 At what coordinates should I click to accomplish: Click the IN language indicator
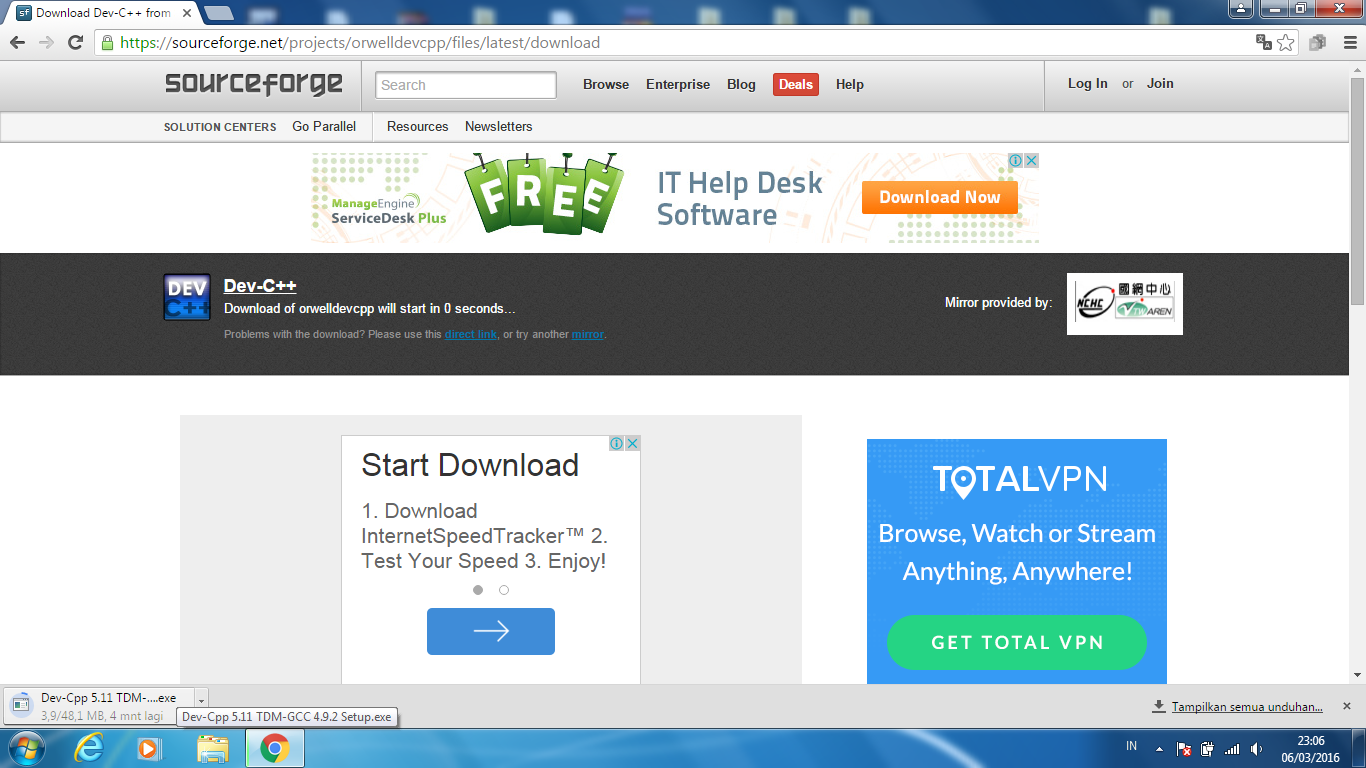(x=1132, y=747)
